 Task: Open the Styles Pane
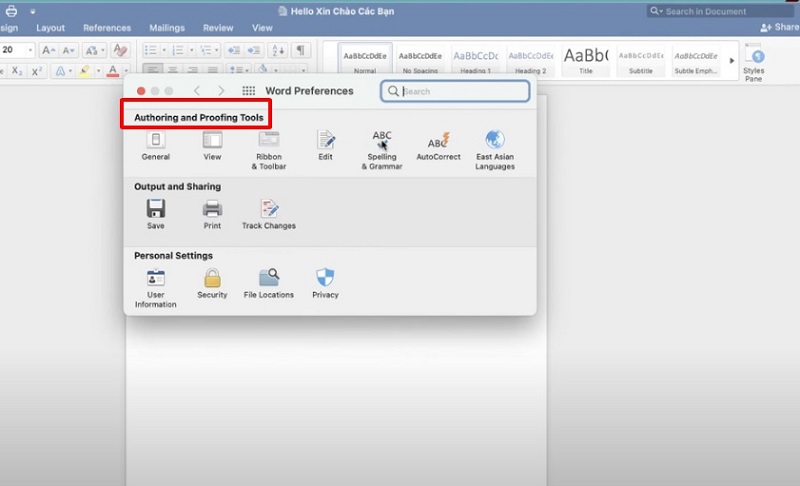(x=754, y=62)
